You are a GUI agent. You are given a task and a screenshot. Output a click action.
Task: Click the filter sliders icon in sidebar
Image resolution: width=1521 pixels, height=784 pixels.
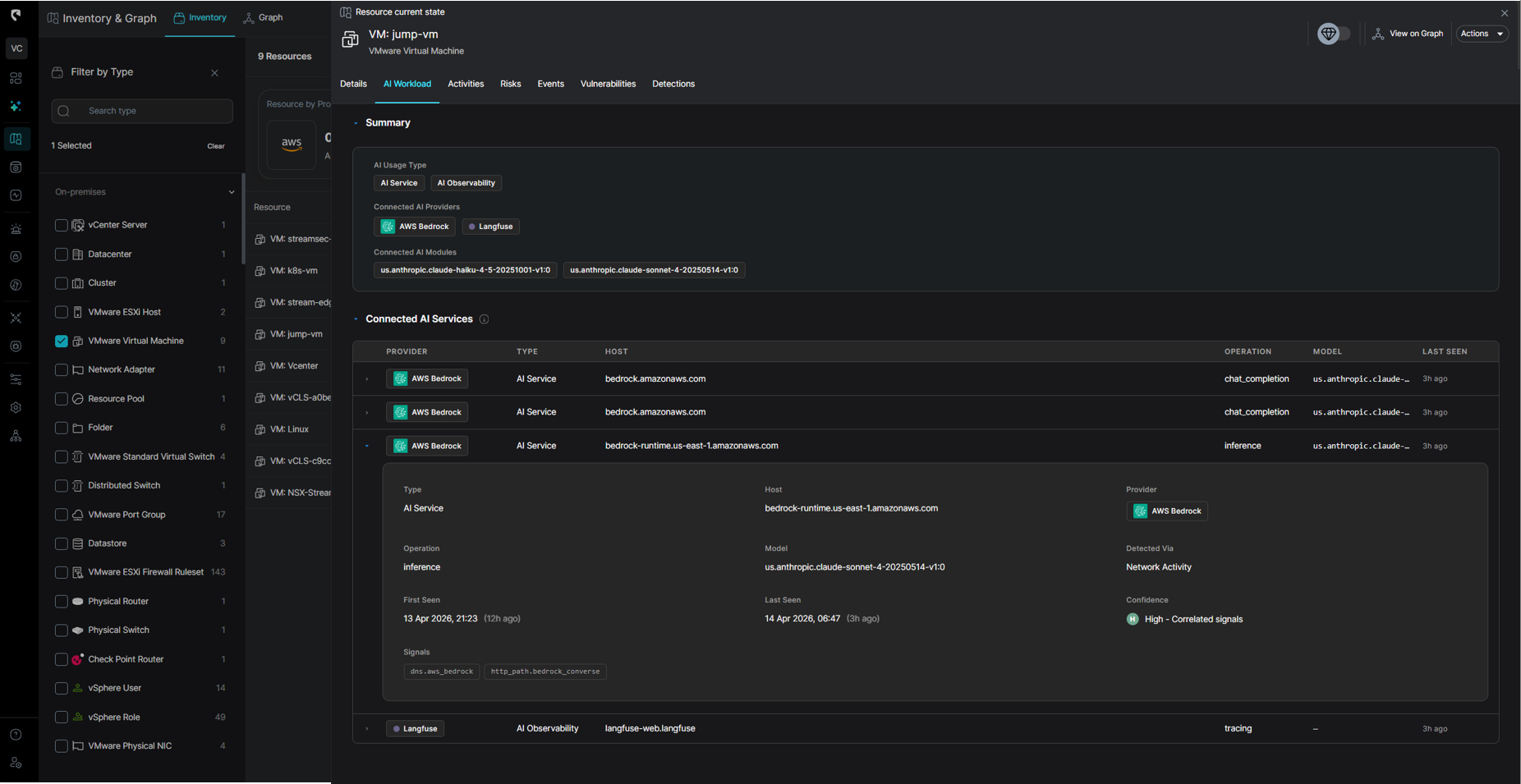(16, 378)
